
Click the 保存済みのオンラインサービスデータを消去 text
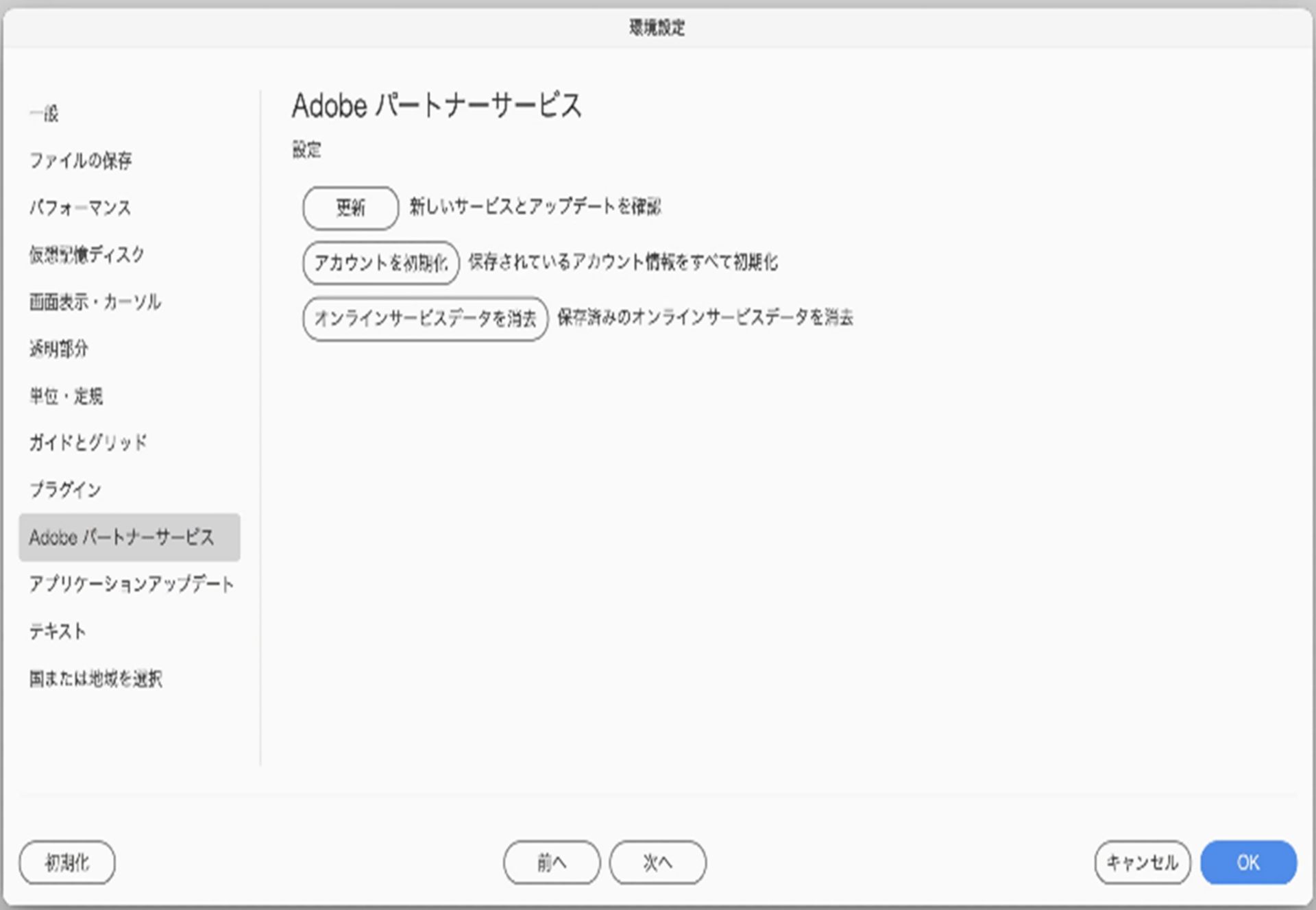click(705, 317)
